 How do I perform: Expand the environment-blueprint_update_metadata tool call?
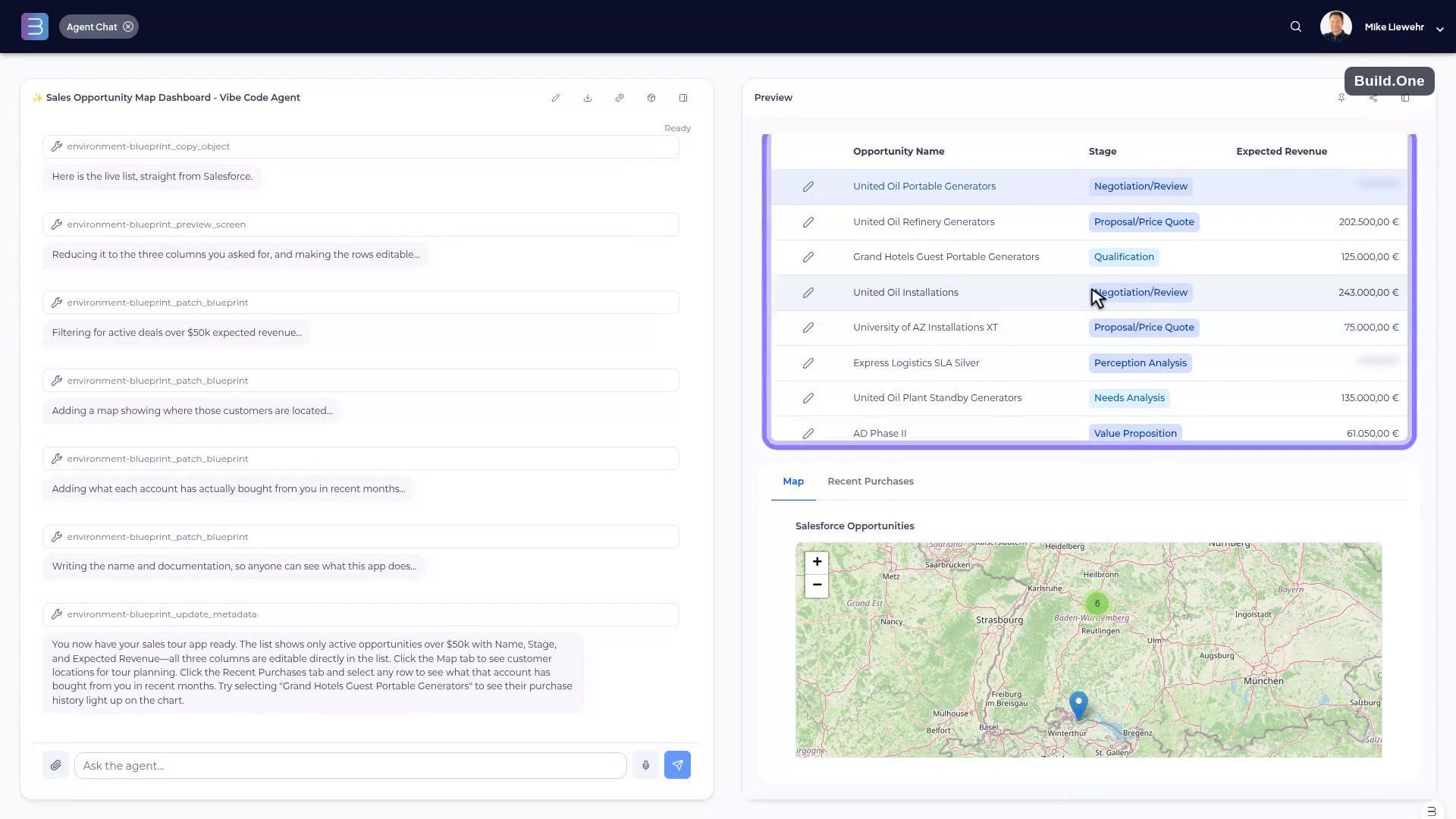361,614
